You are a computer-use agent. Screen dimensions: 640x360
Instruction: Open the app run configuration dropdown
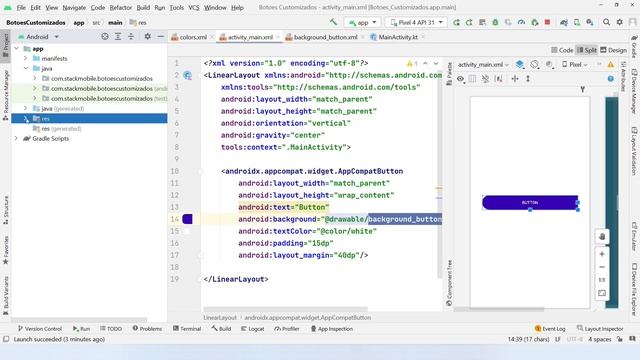click(x=362, y=22)
